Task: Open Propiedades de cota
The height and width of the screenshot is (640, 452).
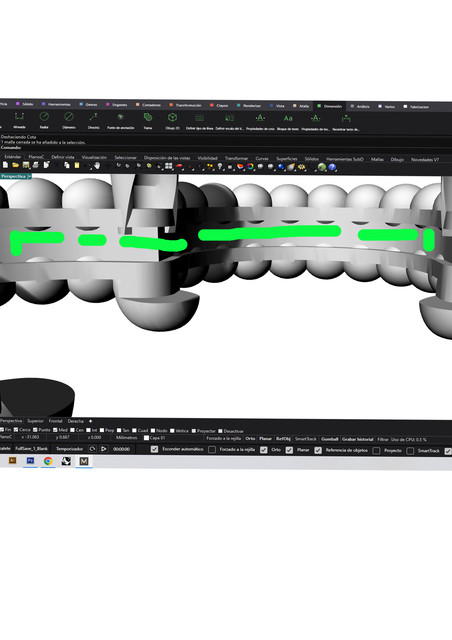Action: click(260, 122)
